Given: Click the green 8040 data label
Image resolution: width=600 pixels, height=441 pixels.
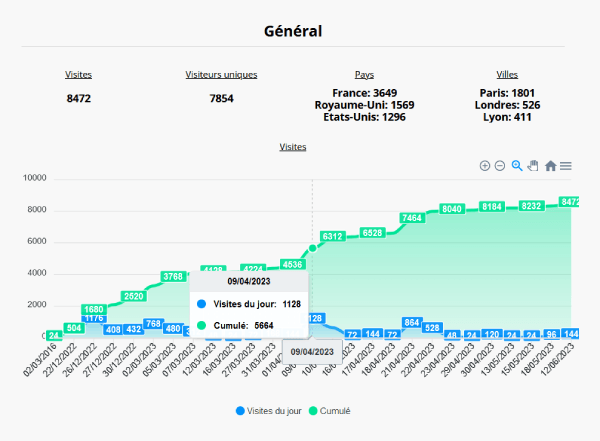Looking at the screenshot, I should click(x=452, y=209).
